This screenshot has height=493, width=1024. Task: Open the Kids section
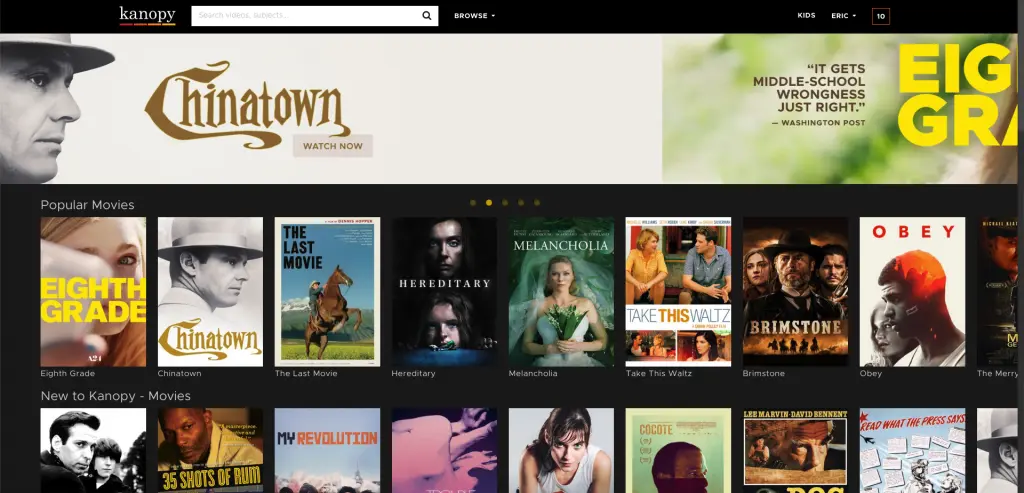click(807, 16)
